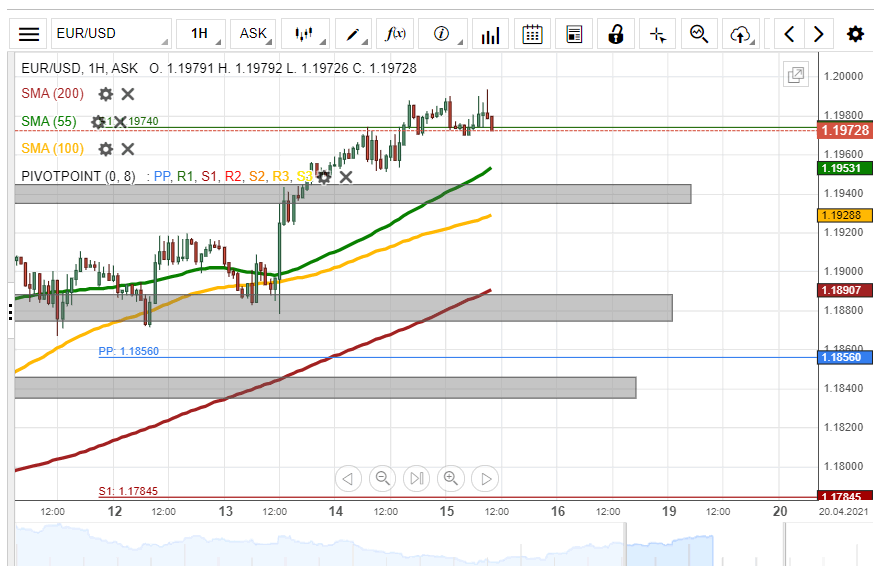Click the detach chart window icon
This screenshot has height=575, width=881.
click(796, 75)
